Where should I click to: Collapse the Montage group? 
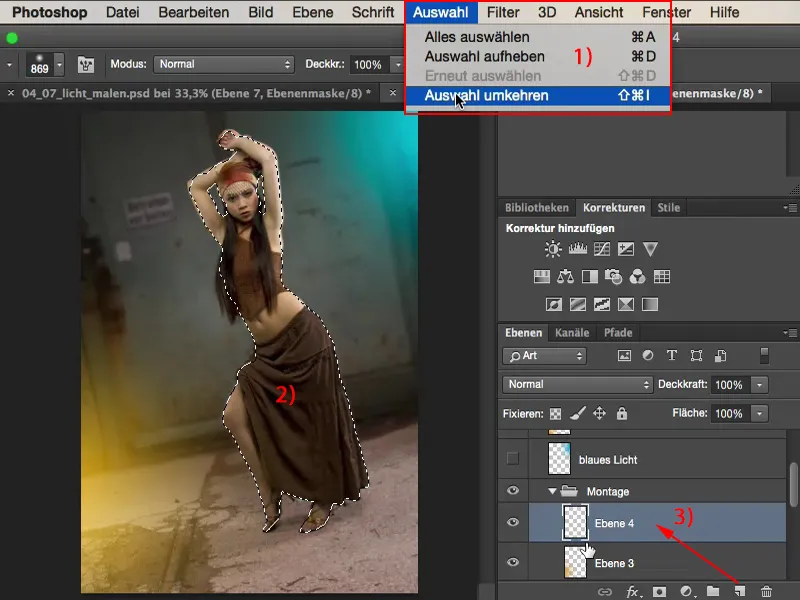[x=552, y=491]
